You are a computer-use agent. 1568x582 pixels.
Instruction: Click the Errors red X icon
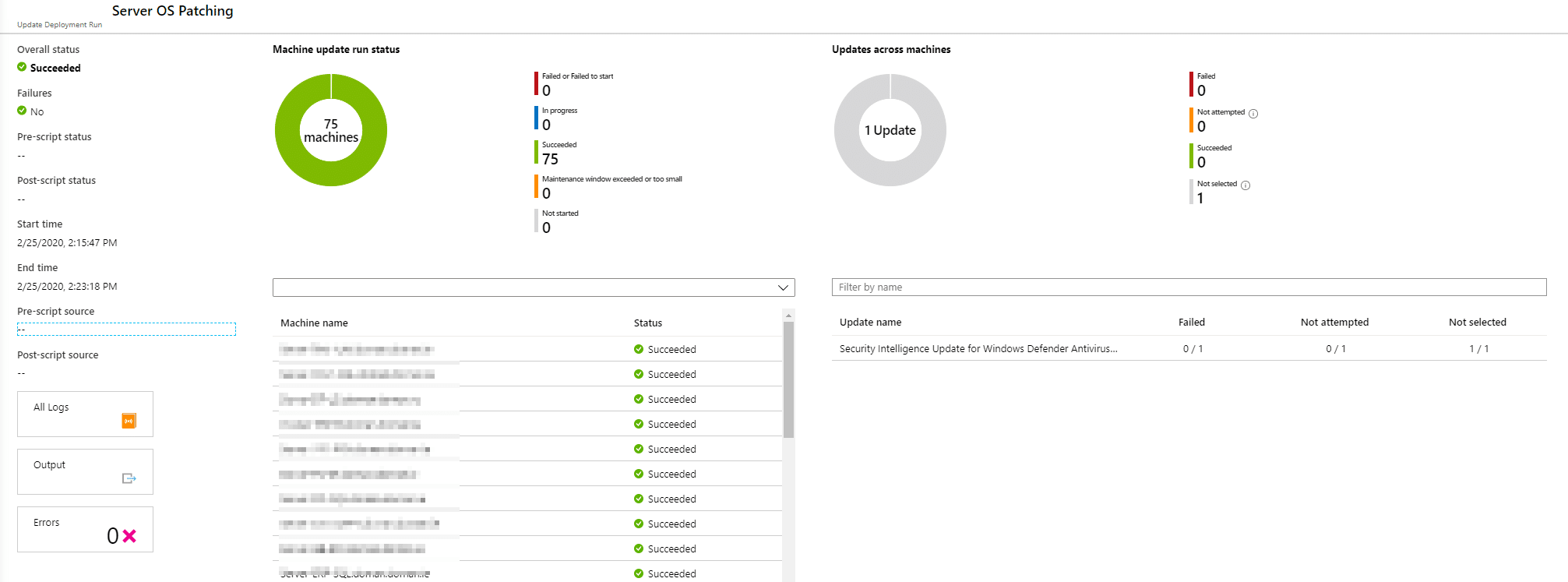(x=129, y=536)
